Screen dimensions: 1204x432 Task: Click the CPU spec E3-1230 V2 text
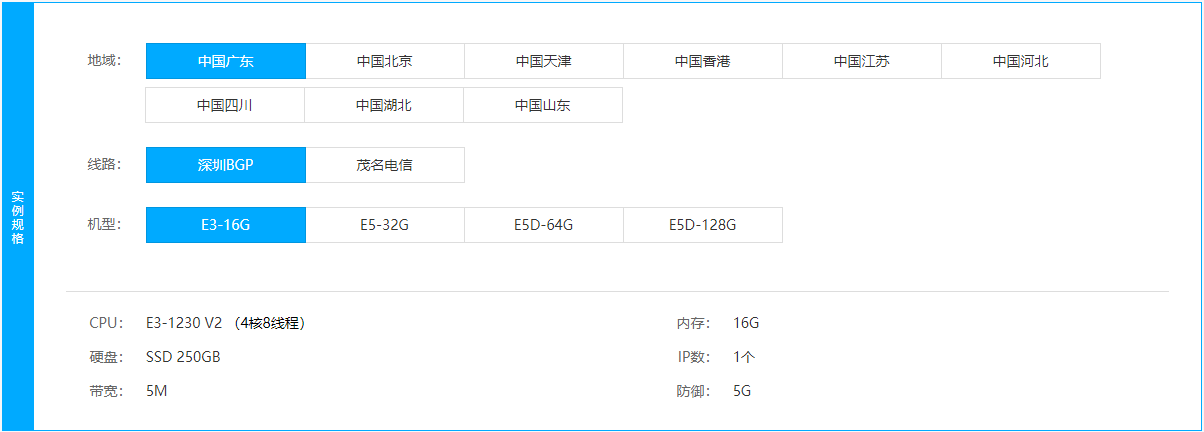click(x=184, y=323)
